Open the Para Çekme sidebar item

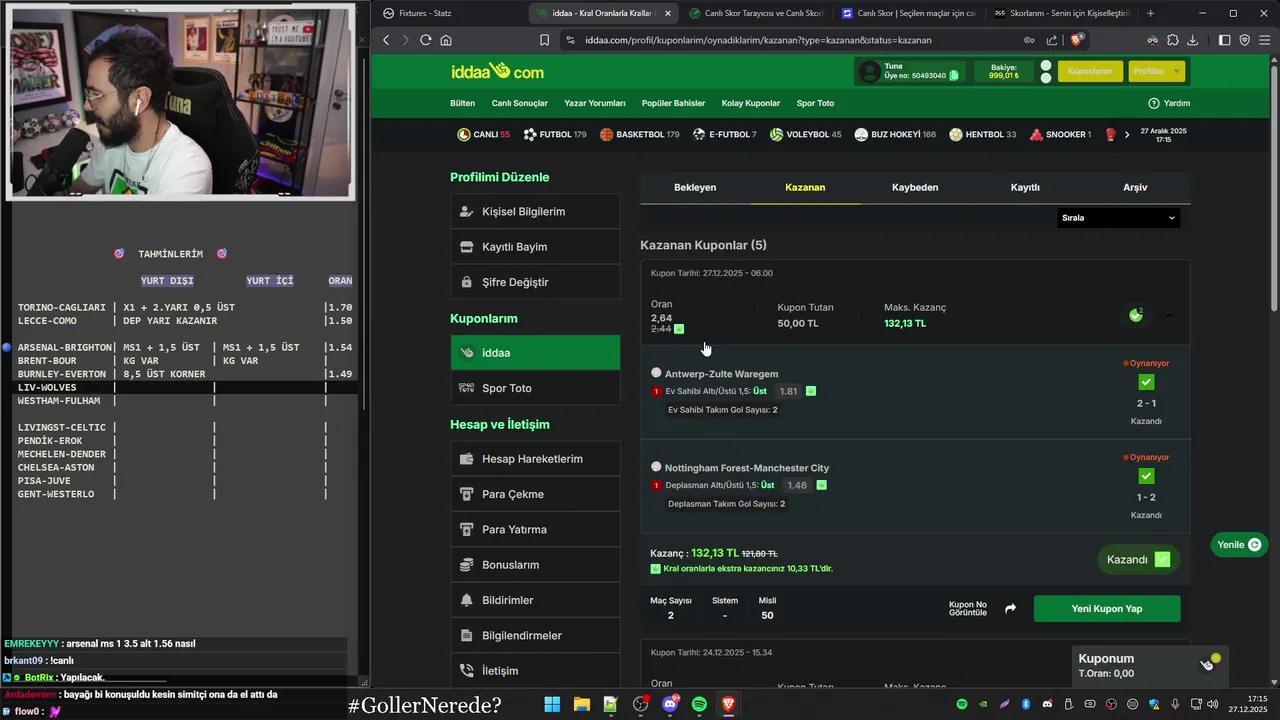[535, 494]
